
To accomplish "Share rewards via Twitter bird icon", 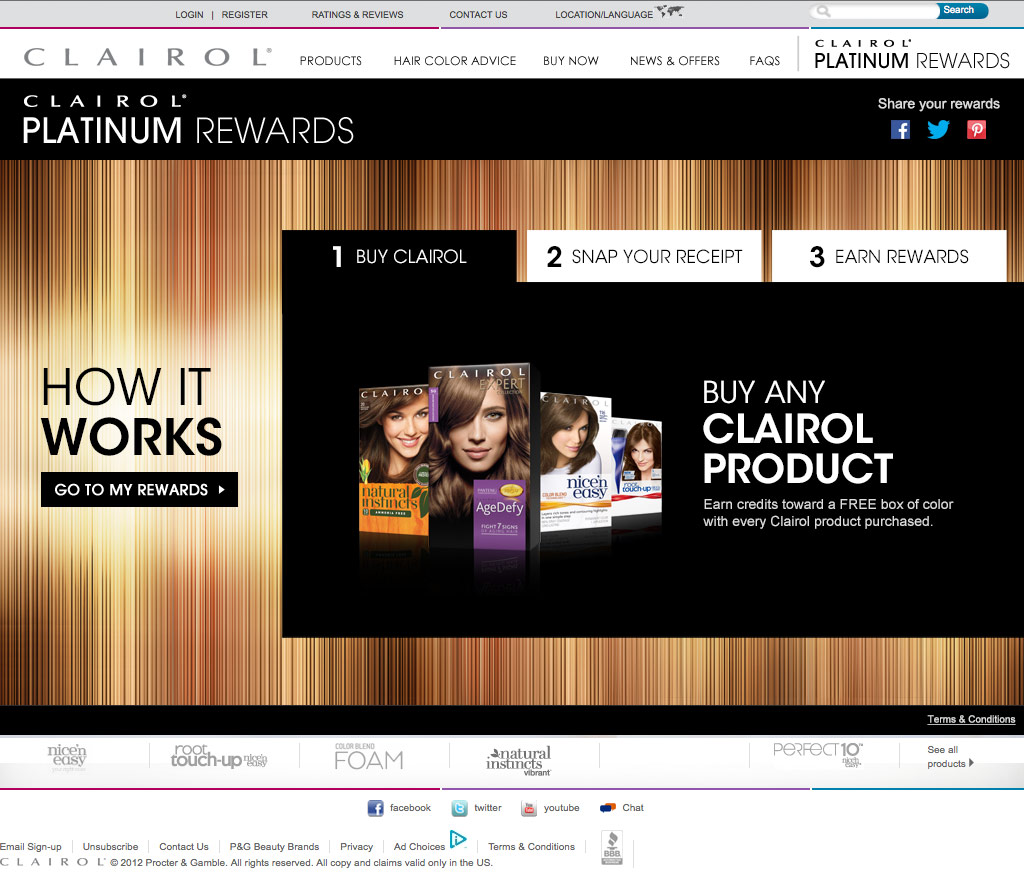I will tap(938, 129).
